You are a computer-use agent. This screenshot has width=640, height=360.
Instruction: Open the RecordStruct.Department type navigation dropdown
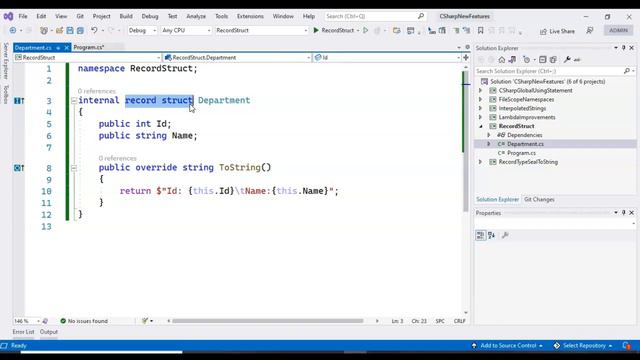237,58
